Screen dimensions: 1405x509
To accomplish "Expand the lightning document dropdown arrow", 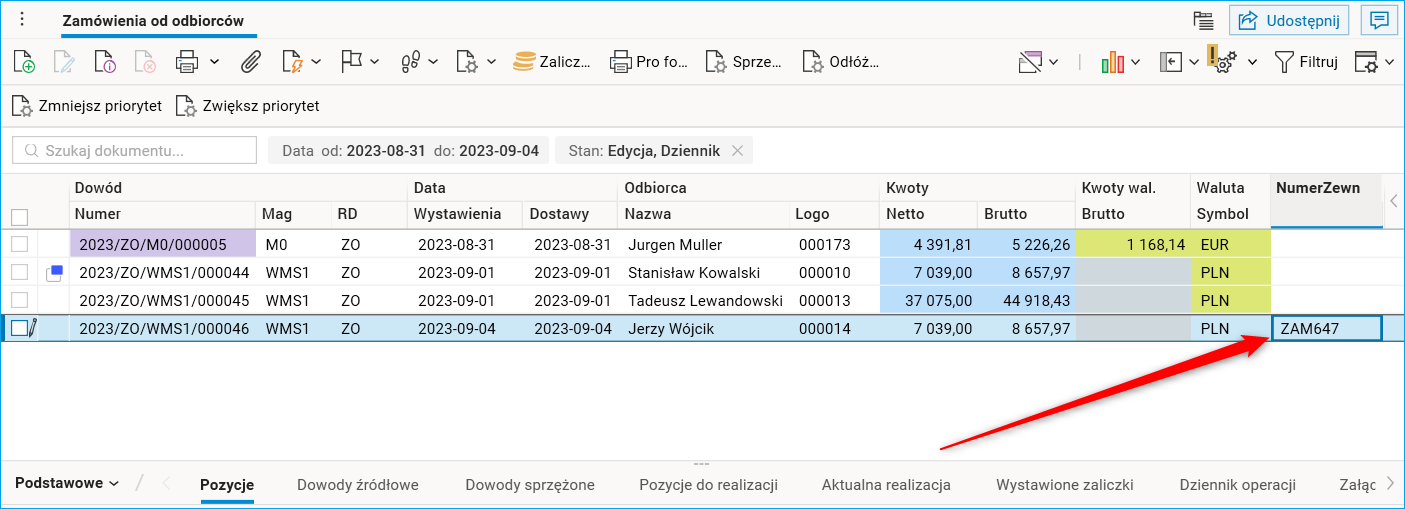I will click(x=316, y=62).
